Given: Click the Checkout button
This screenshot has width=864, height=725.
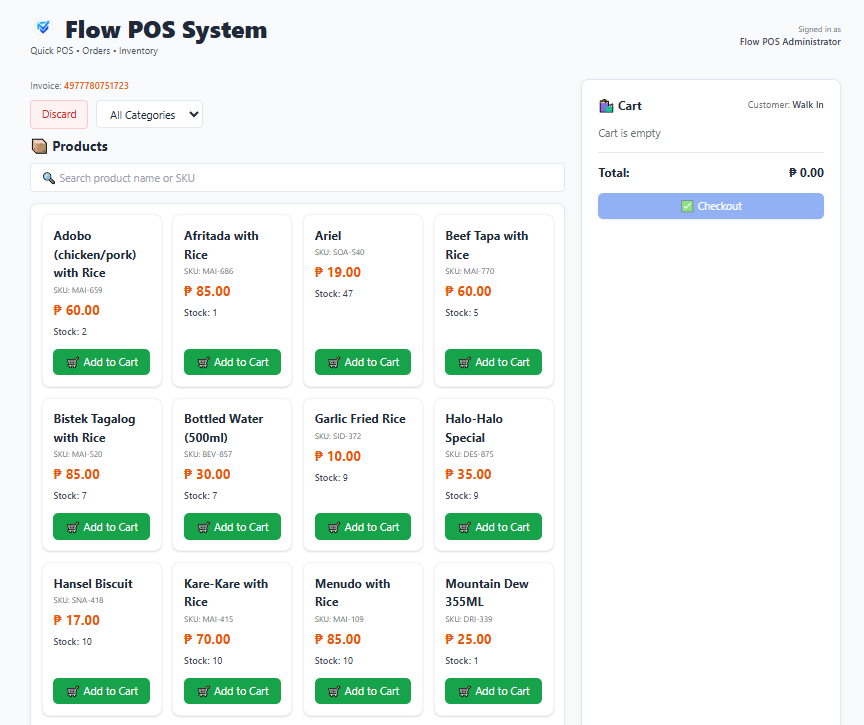Looking at the screenshot, I should [710, 205].
